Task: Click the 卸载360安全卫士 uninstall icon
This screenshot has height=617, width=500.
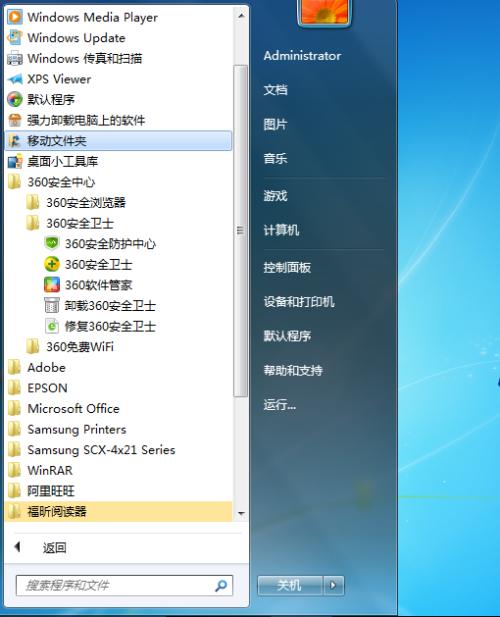Action: [52, 305]
